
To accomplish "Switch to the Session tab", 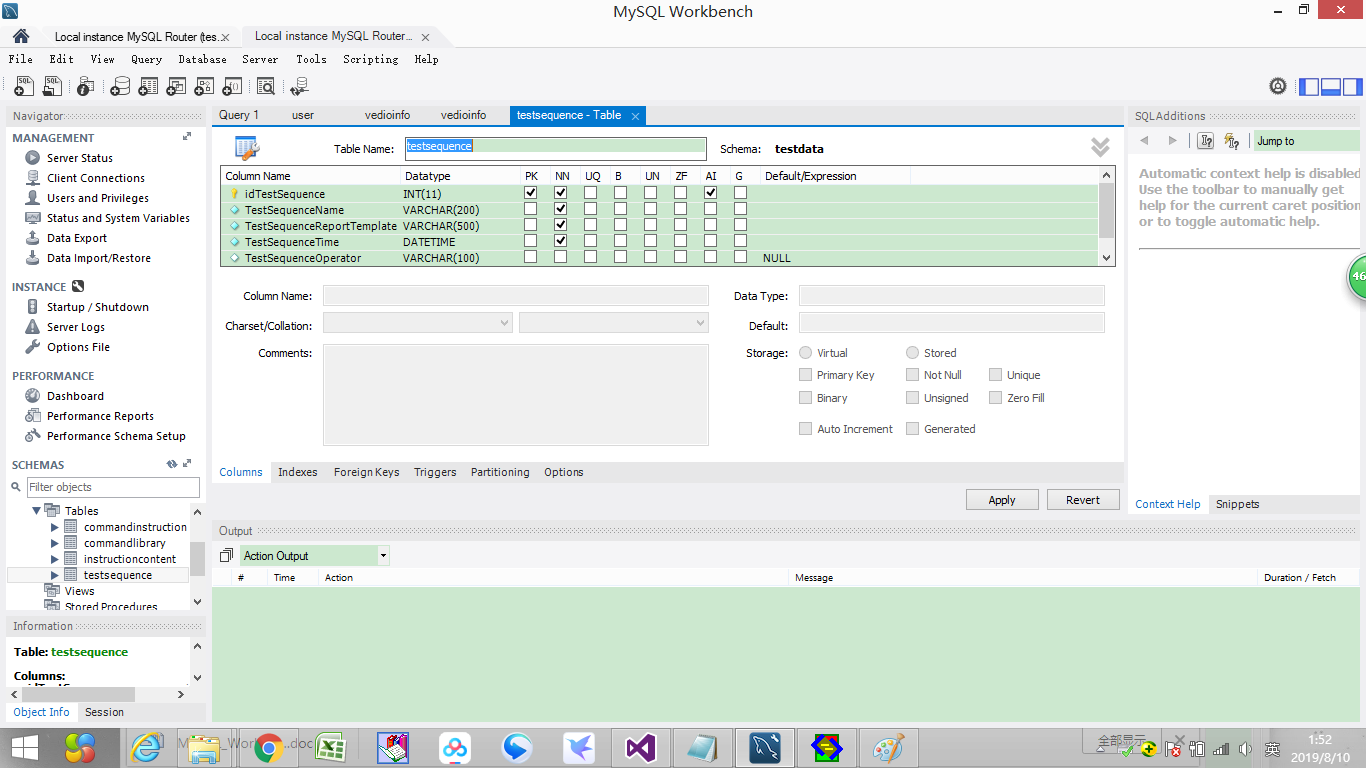I will [x=104, y=712].
